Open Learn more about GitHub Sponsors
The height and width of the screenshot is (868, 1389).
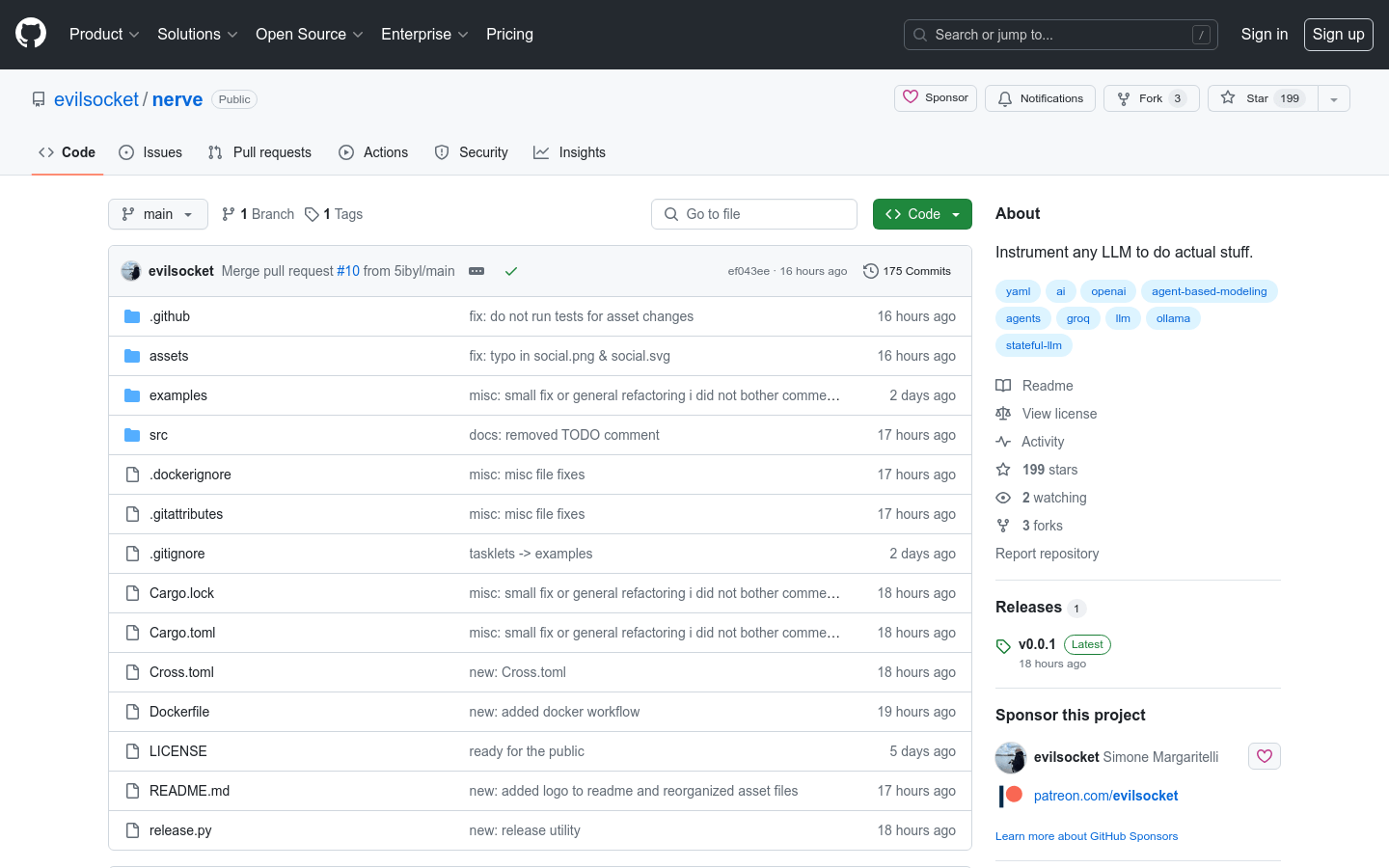pos(1087,836)
